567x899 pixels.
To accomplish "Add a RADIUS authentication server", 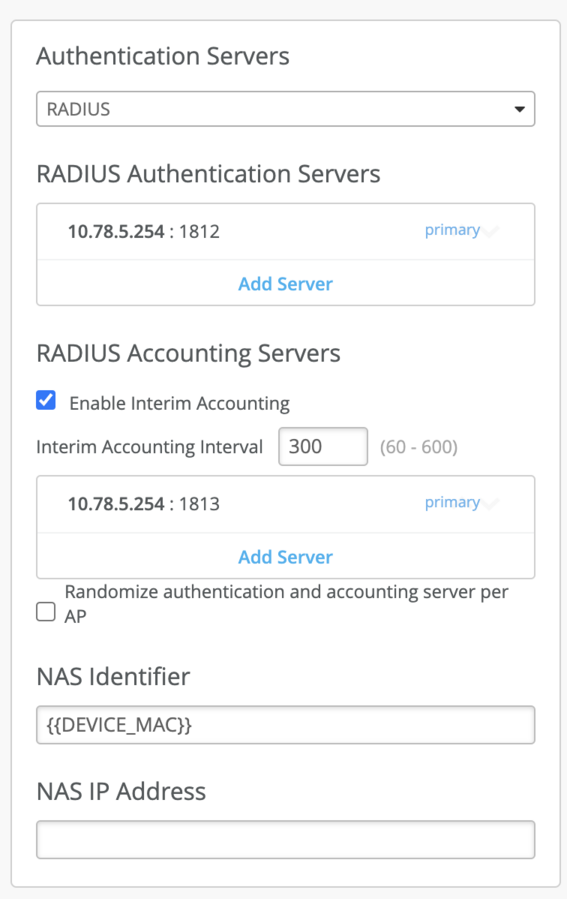I will [x=286, y=284].
